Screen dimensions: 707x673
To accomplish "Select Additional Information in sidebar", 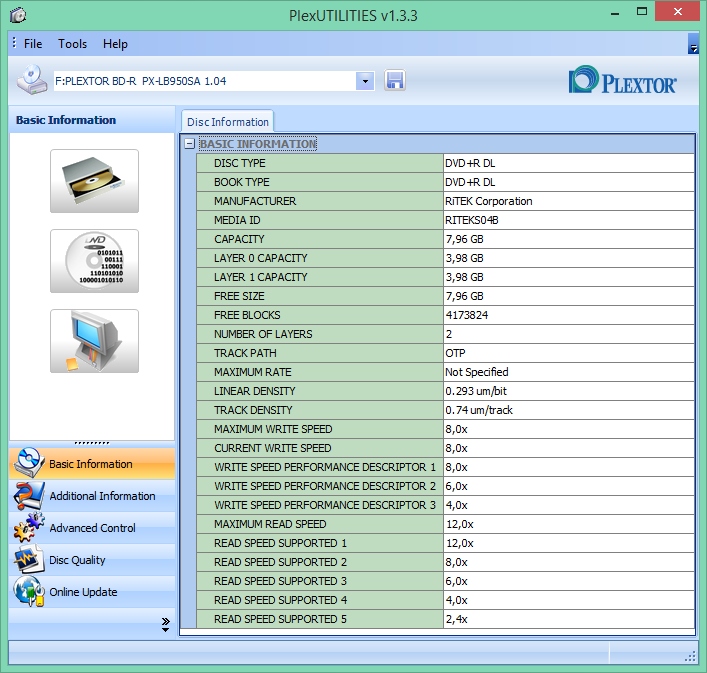I will pos(102,496).
